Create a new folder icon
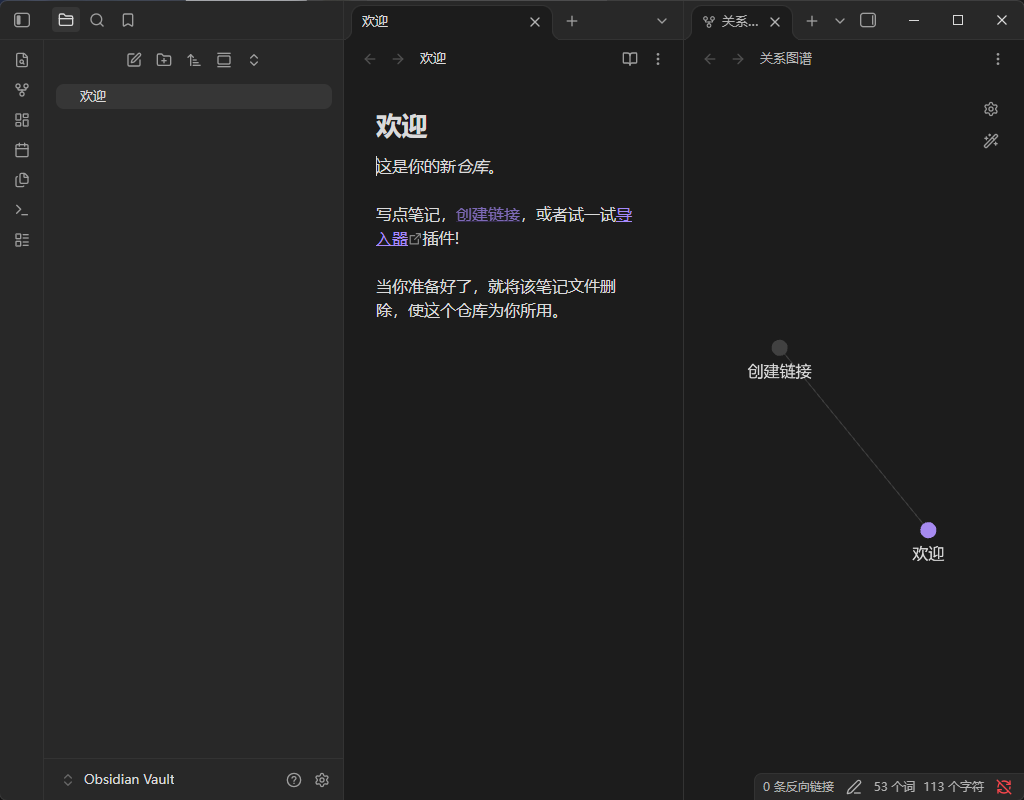 [x=164, y=60]
